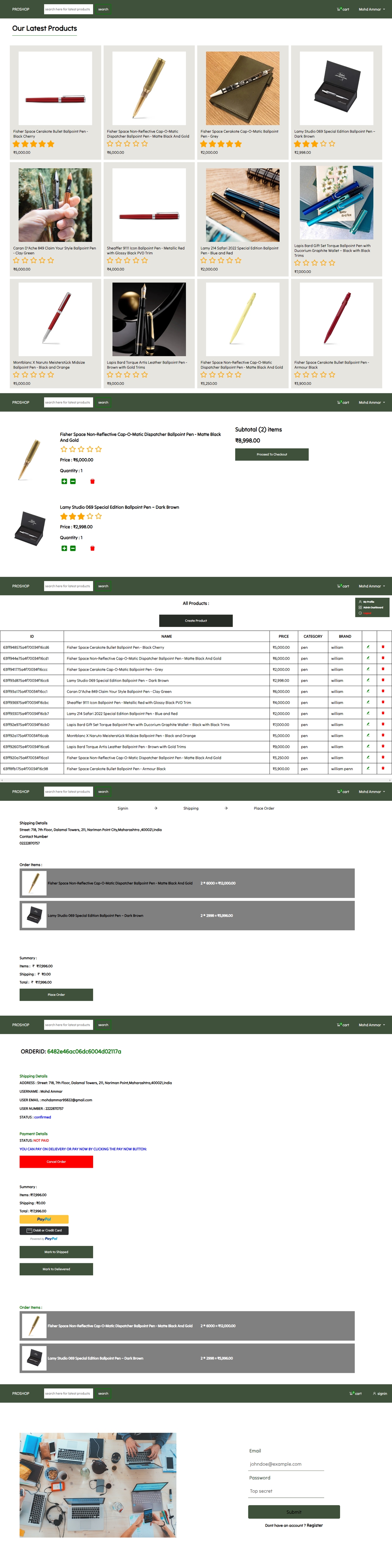Toggle Mohd Ammar dropdown above All Products table
Image resolution: width=392 pixels, height=1568 pixels.
(371, 586)
